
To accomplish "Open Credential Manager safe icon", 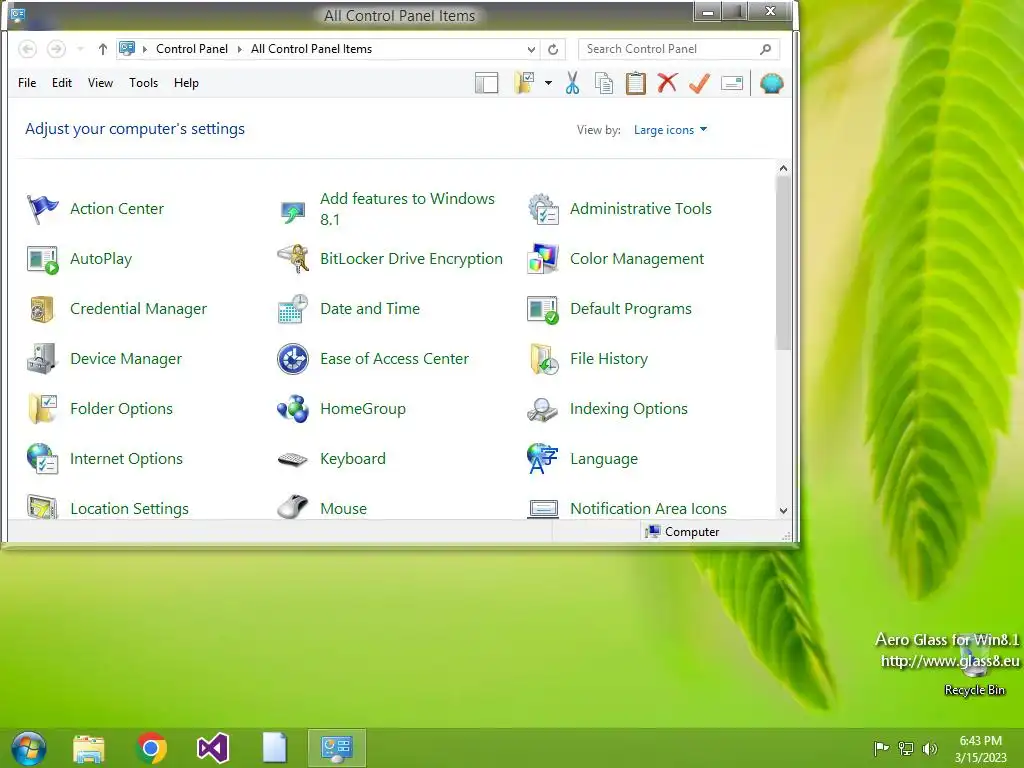I will pyautogui.click(x=42, y=309).
